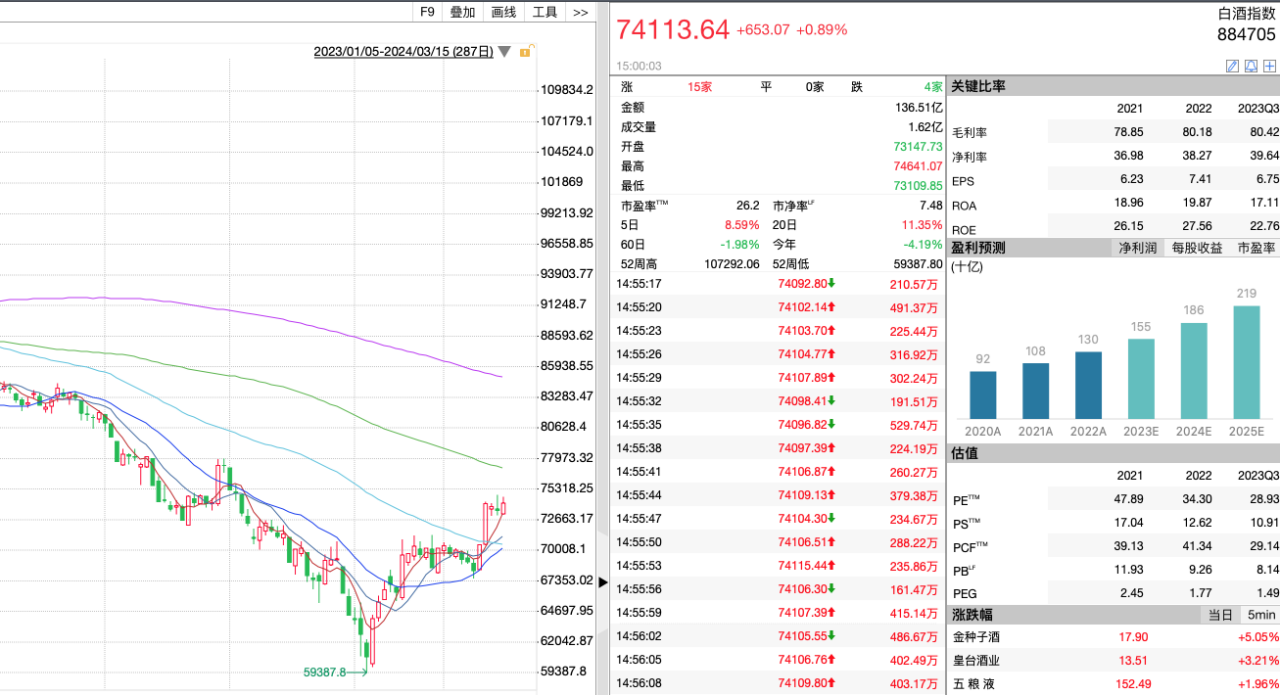The image size is (1280, 695).
Task: Click the main price 74113.64
Action: pos(673,30)
